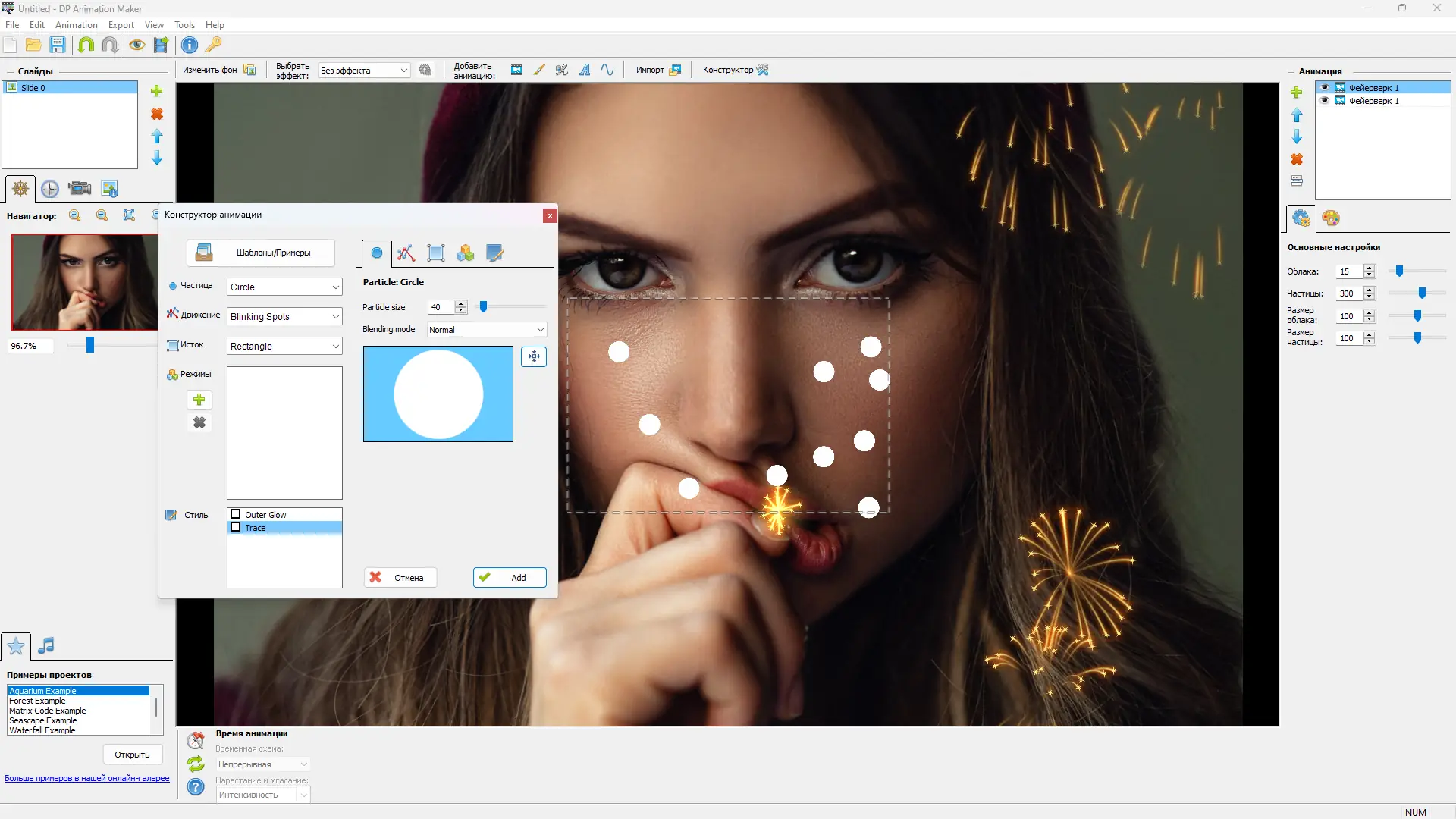This screenshot has width=1456, height=819.
Task: Click the save project floppy disk icon
Action: pyautogui.click(x=58, y=45)
